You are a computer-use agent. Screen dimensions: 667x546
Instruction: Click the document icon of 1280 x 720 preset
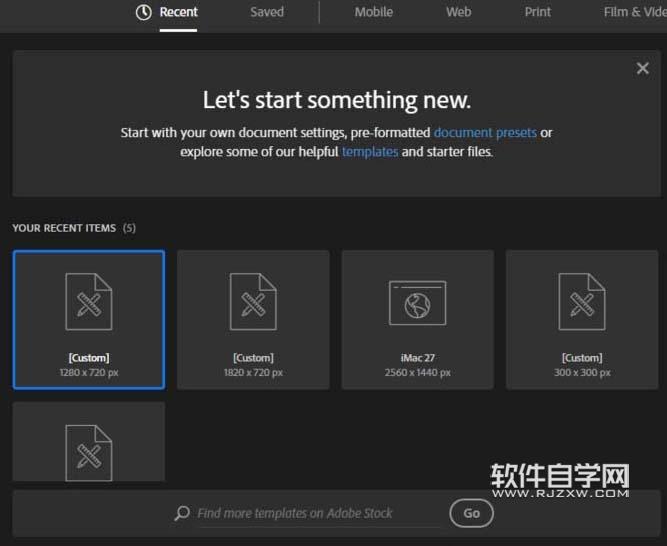(x=89, y=302)
